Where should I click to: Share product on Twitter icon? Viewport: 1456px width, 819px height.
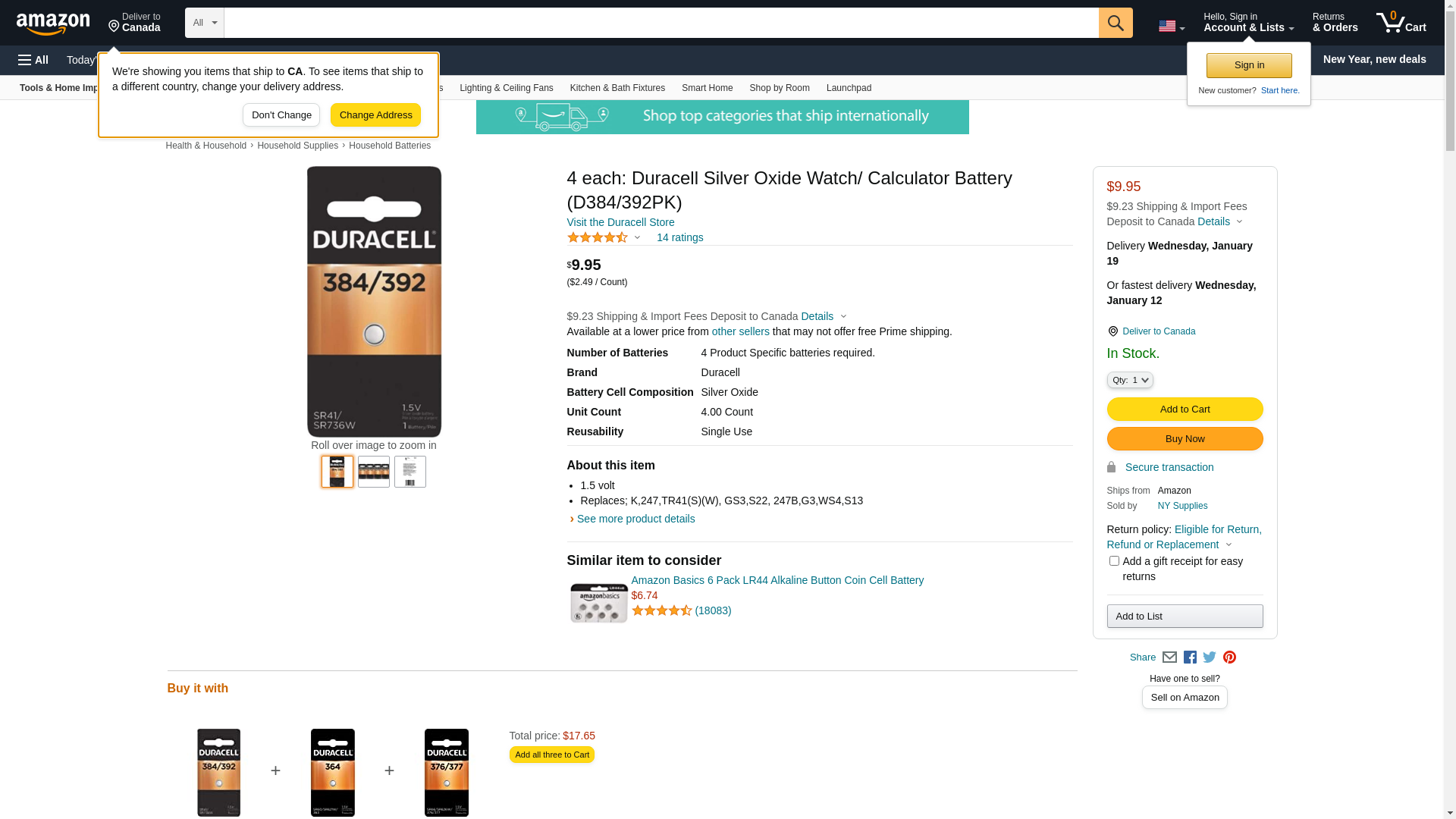click(1210, 657)
